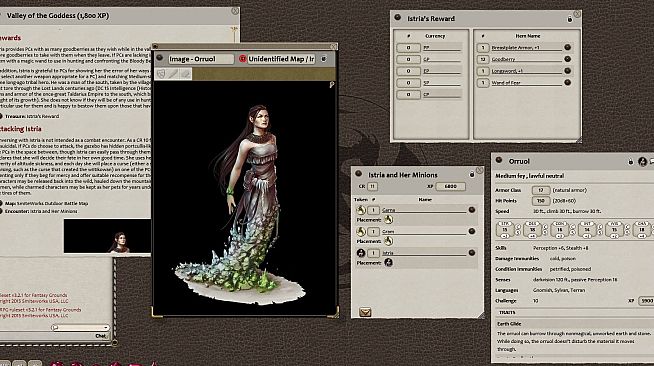Click the Orruol thumbnail in story window
Screen dimensions: 654x366
[107, 236]
